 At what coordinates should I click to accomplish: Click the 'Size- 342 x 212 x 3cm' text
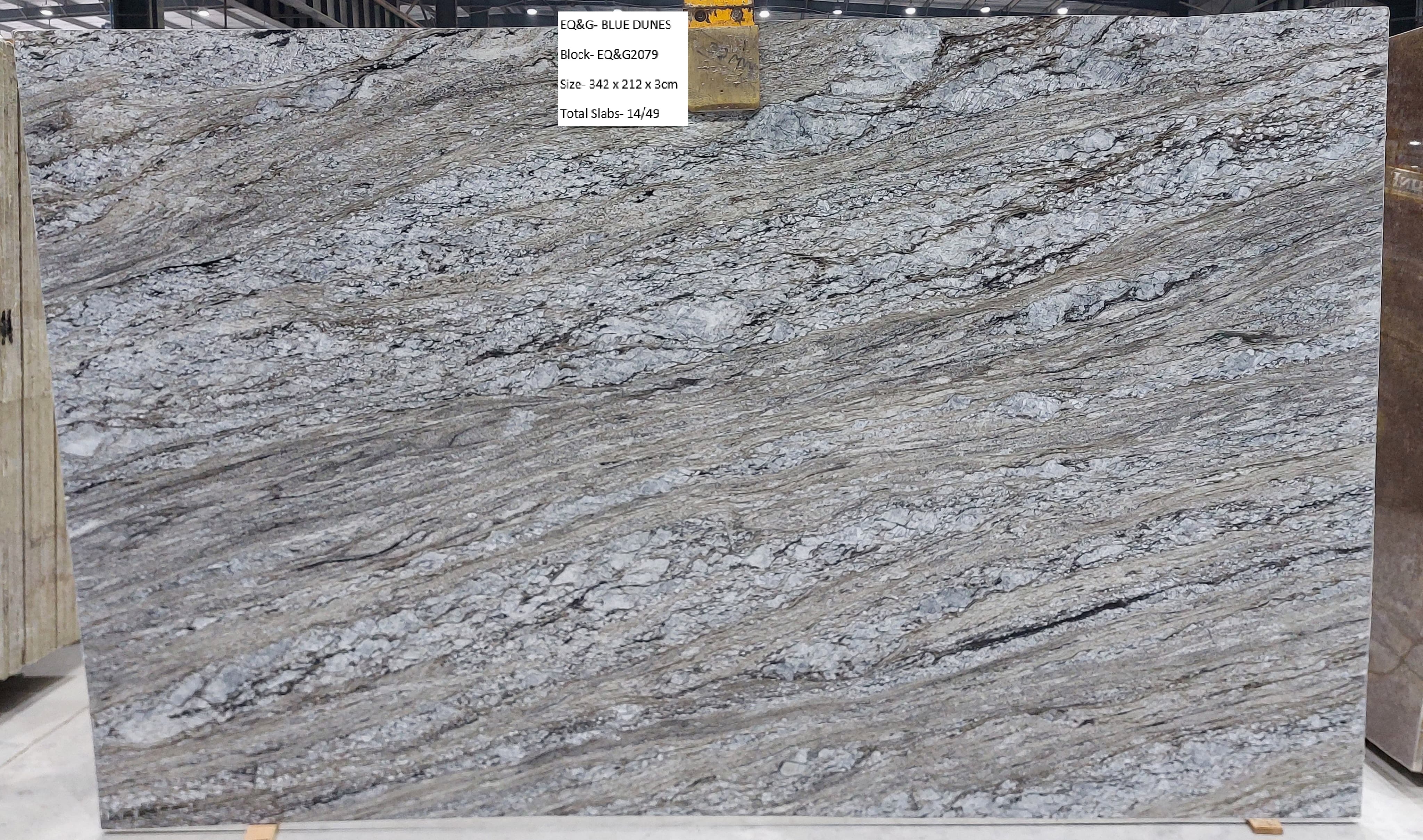point(619,84)
